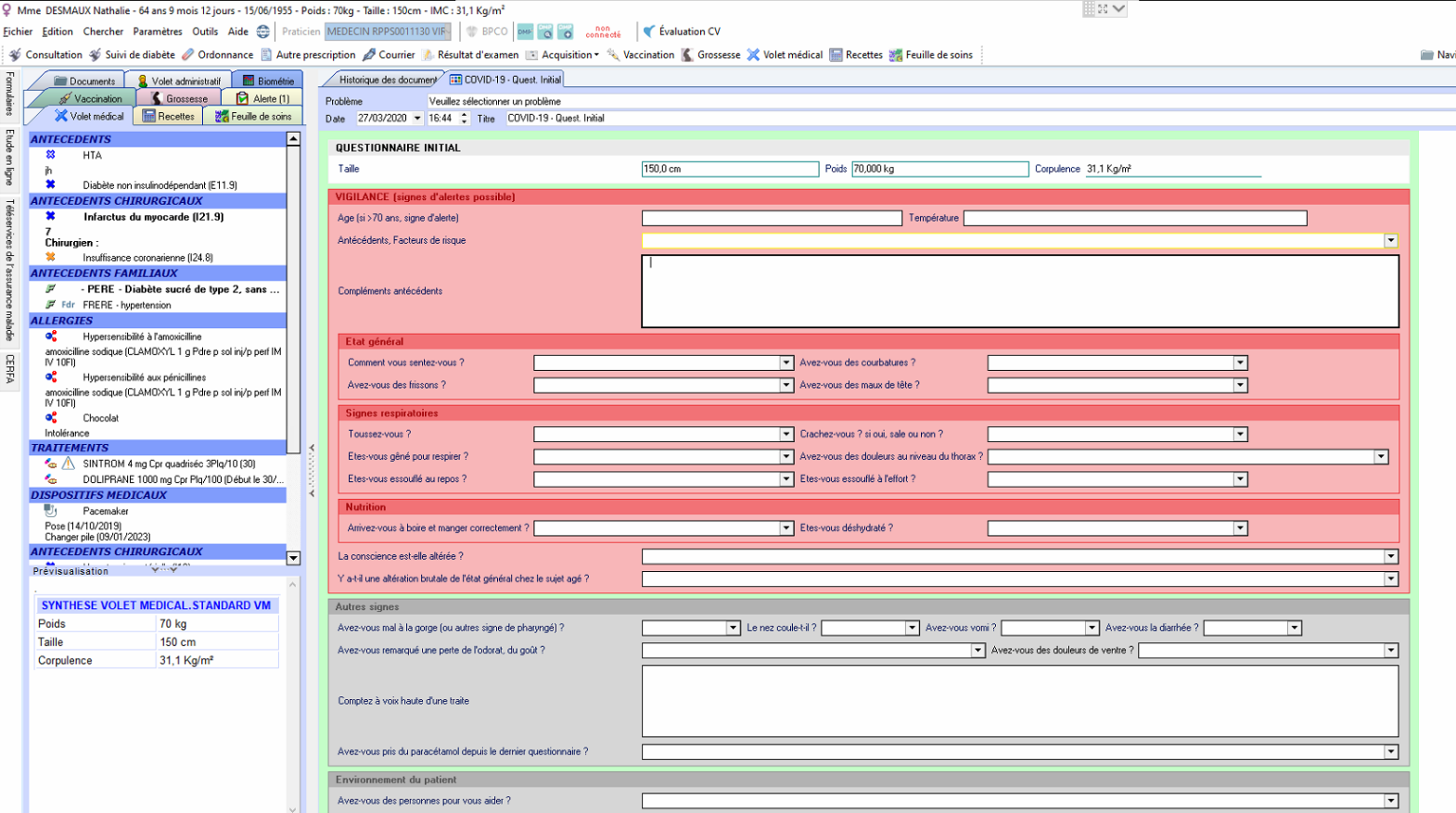The height and width of the screenshot is (813, 1456).
Task: Click the Age (si >70 ans) input field
Action: pos(772,218)
